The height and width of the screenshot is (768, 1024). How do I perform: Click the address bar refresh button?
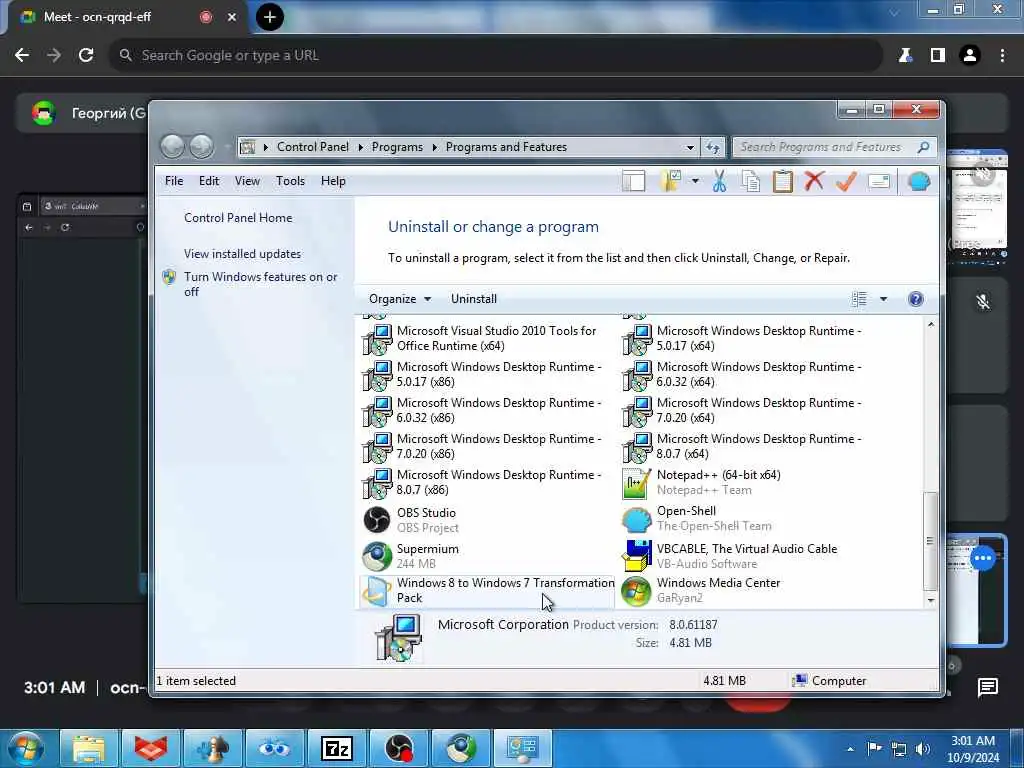712,148
